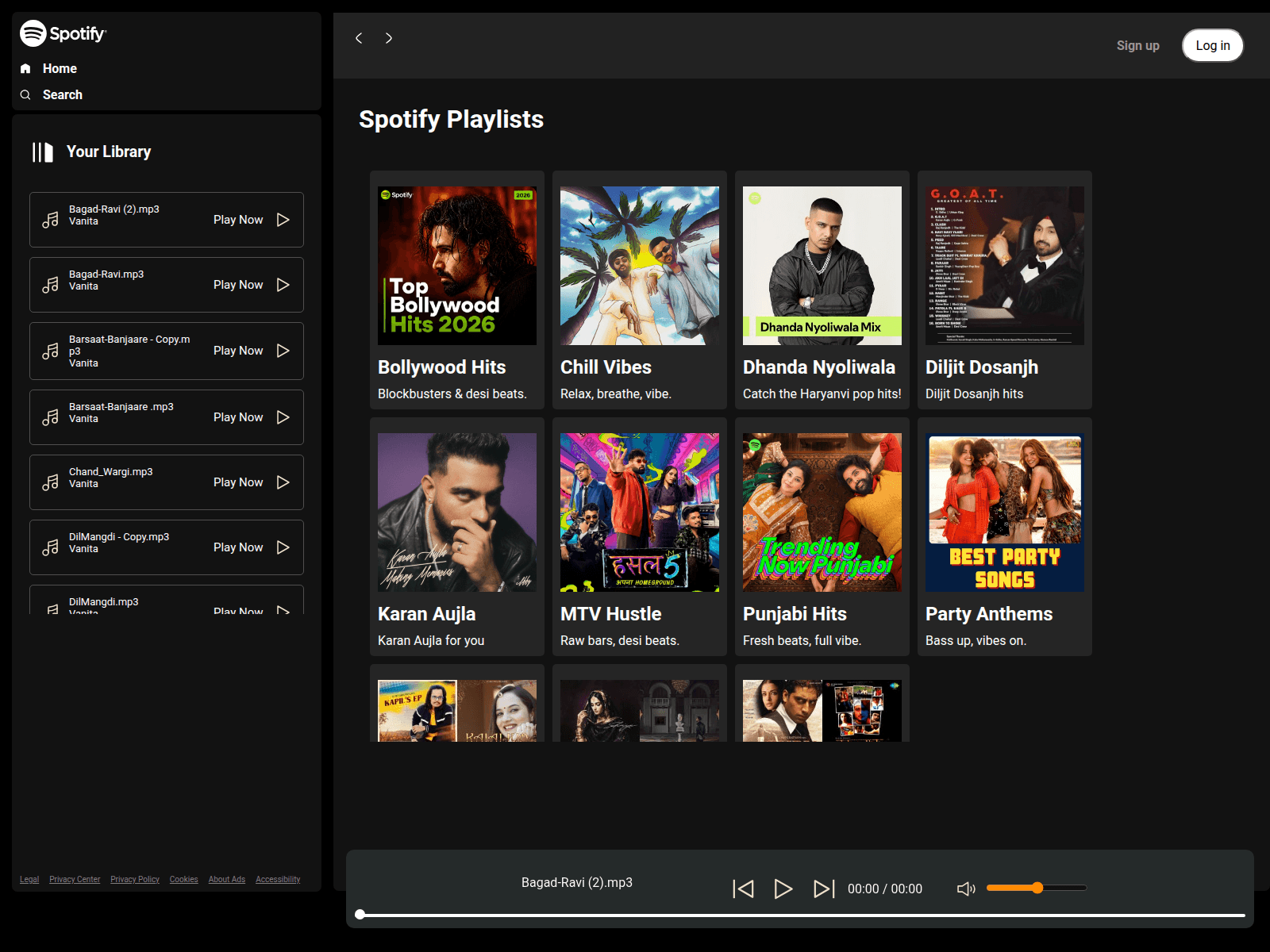The height and width of the screenshot is (952, 1270).
Task: Go forward with the right chevron arrow
Action: 389,38
